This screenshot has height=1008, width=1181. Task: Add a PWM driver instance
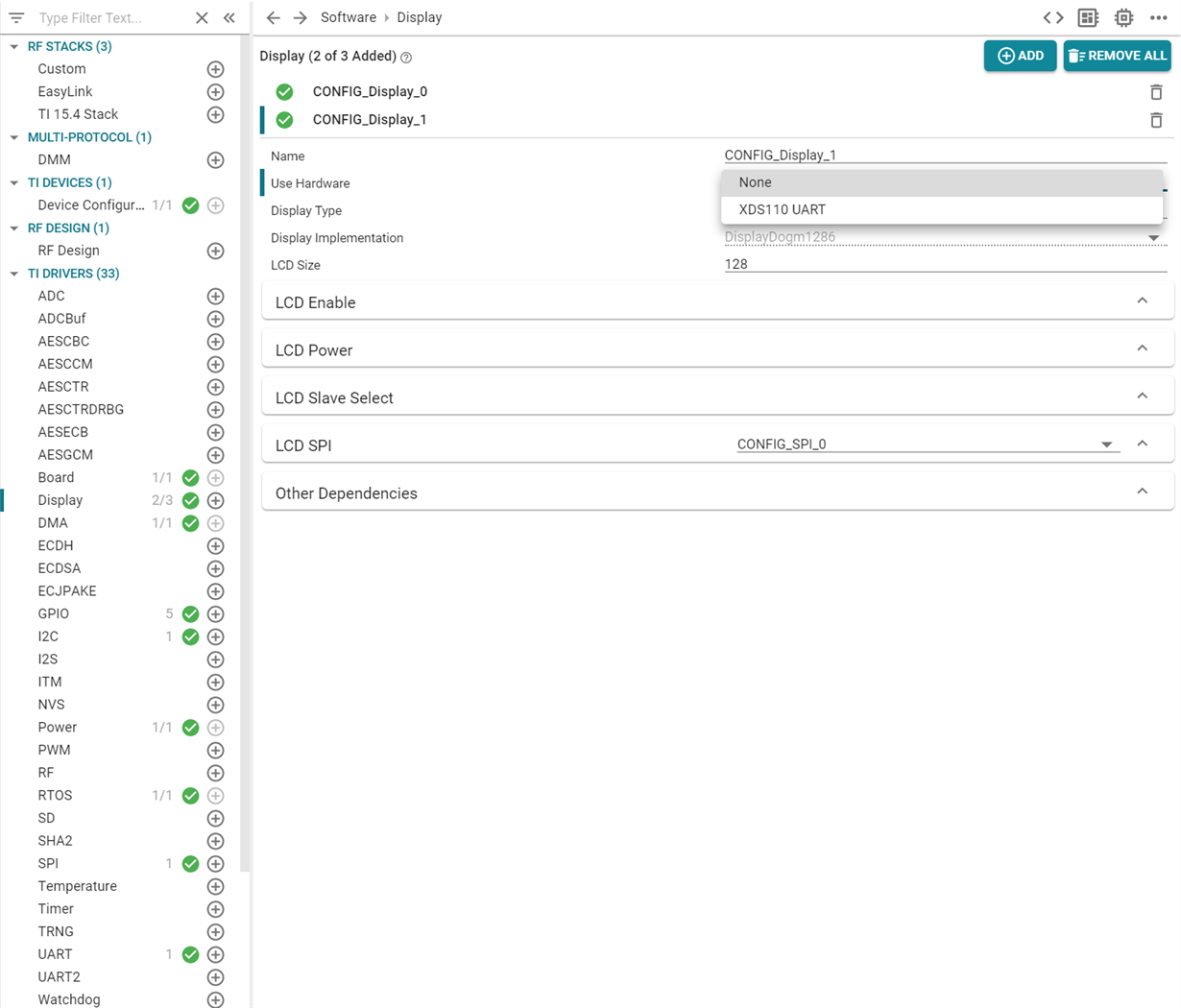click(215, 751)
